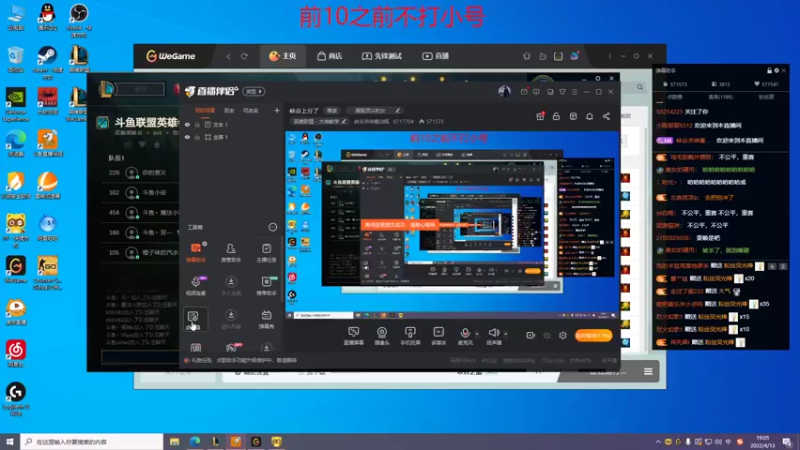Click the 修改 button next to stream title
Image resolution: width=800 pixels, height=450 pixels.
coord(332,110)
